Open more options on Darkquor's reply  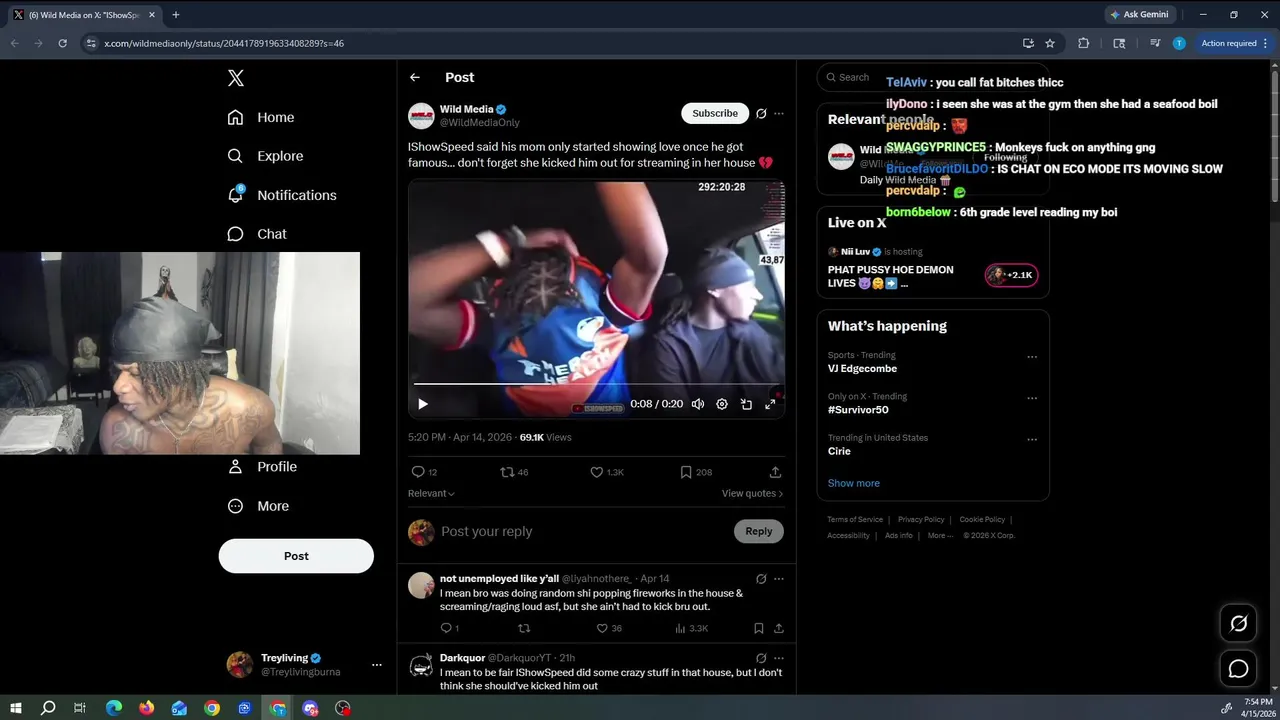(x=779, y=658)
